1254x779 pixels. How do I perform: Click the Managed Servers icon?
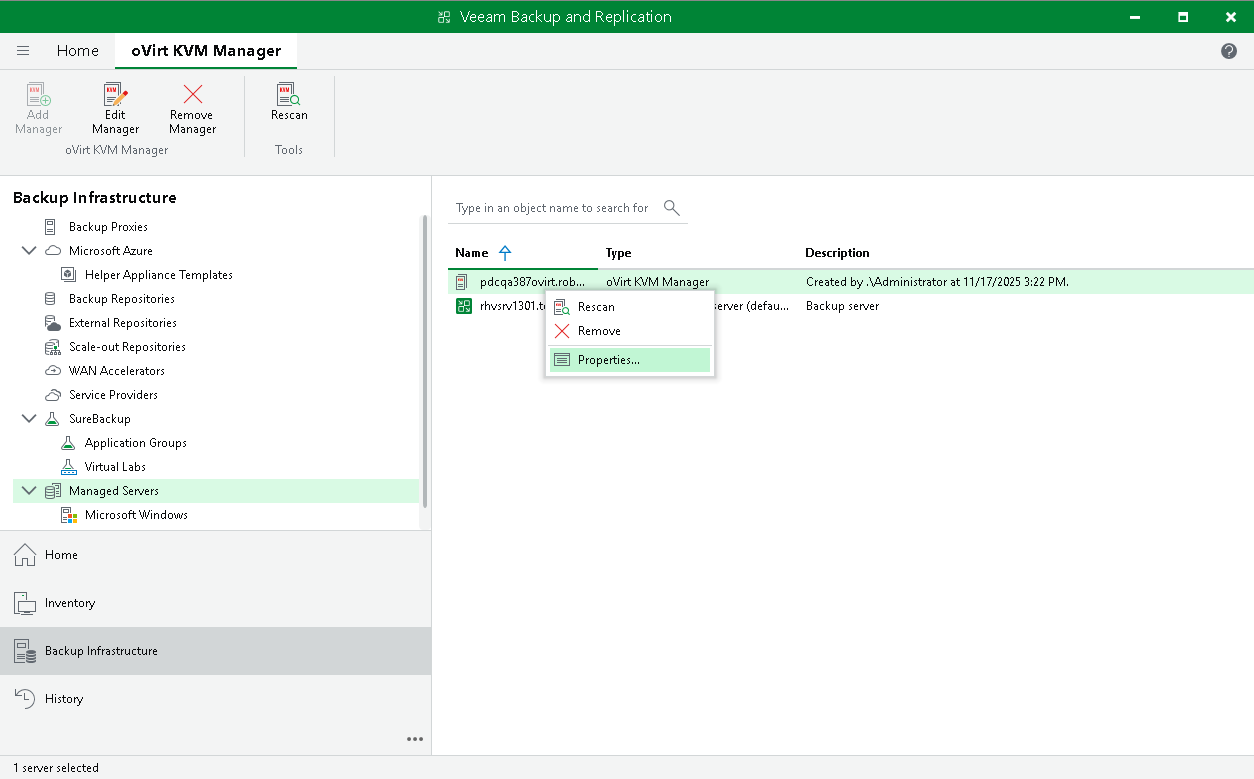point(53,491)
